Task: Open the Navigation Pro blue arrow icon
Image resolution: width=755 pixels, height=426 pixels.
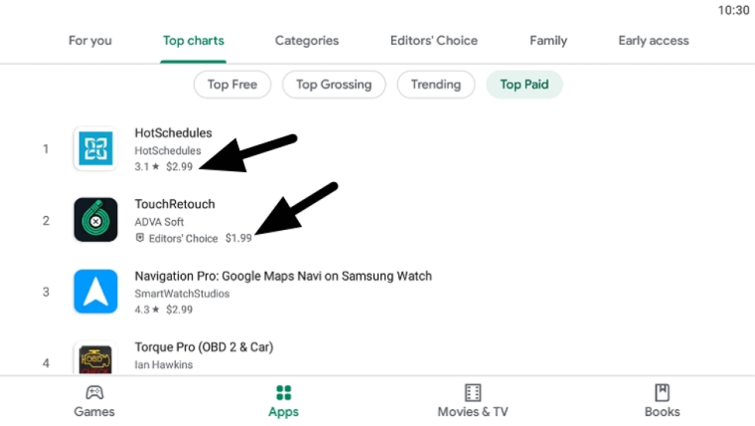Action: point(95,291)
